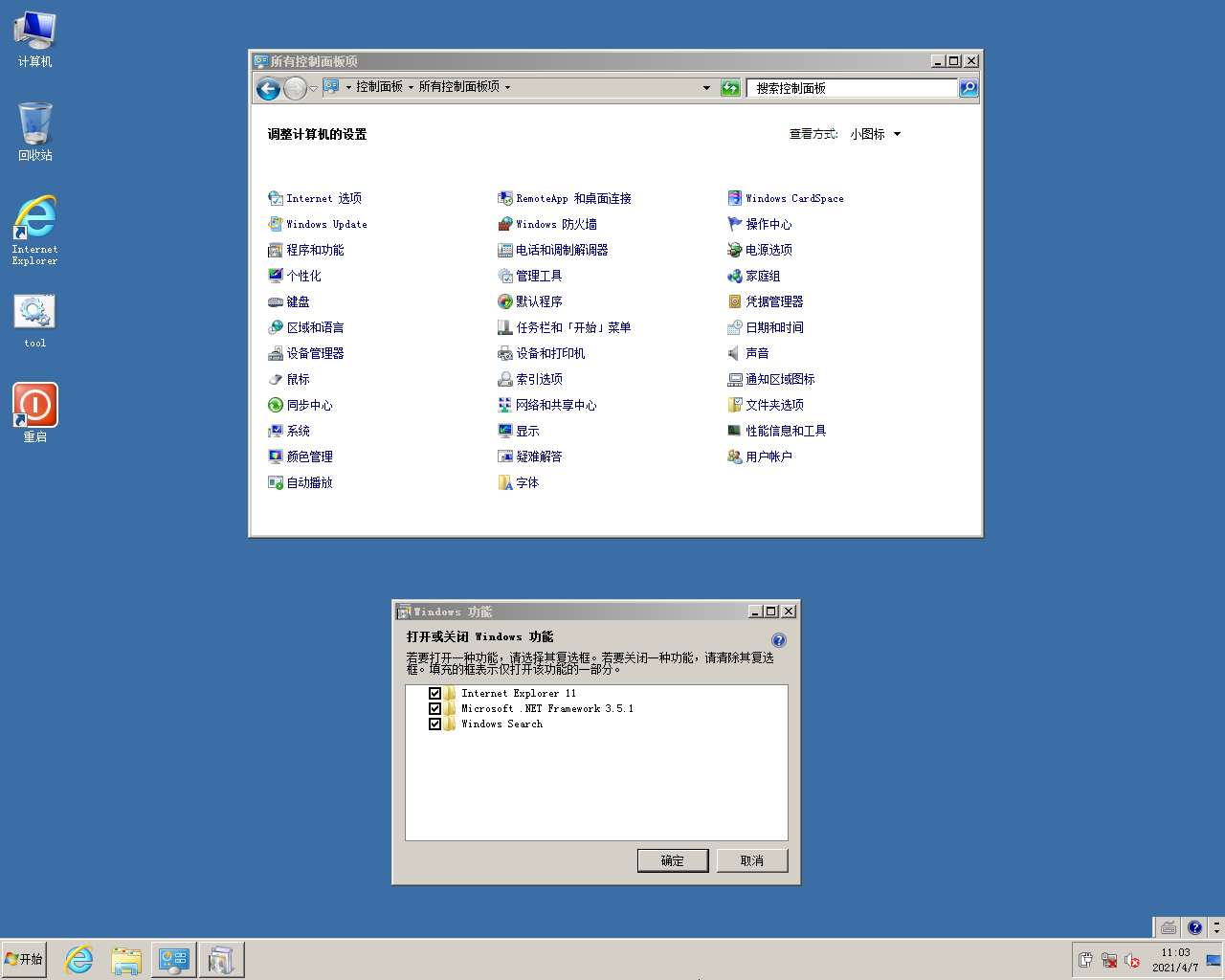Open the 设备管理器 device manager icon
The width and height of the screenshot is (1225, 980).
pyautogui.click(x=276, y=353)
